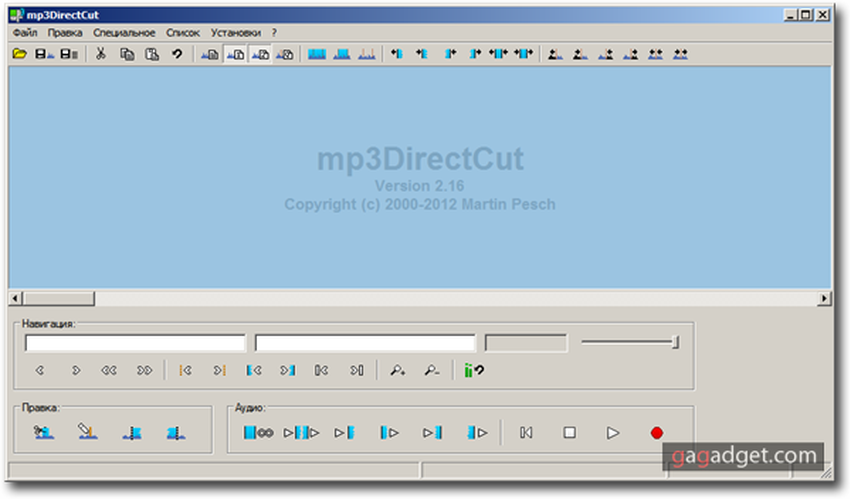Click the open file folder icon

(20, 54)
